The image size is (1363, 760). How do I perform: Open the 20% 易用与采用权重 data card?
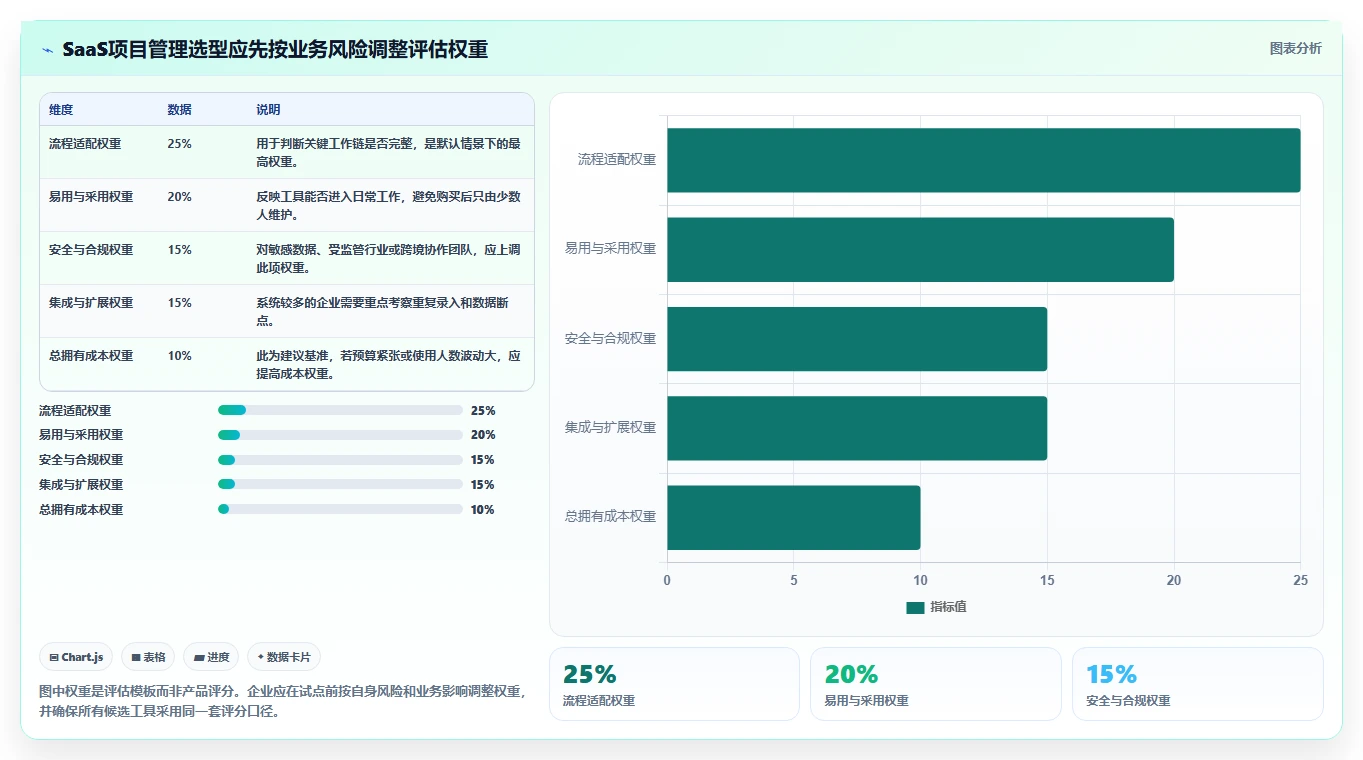pyautogui.click(x=935, y=684)
